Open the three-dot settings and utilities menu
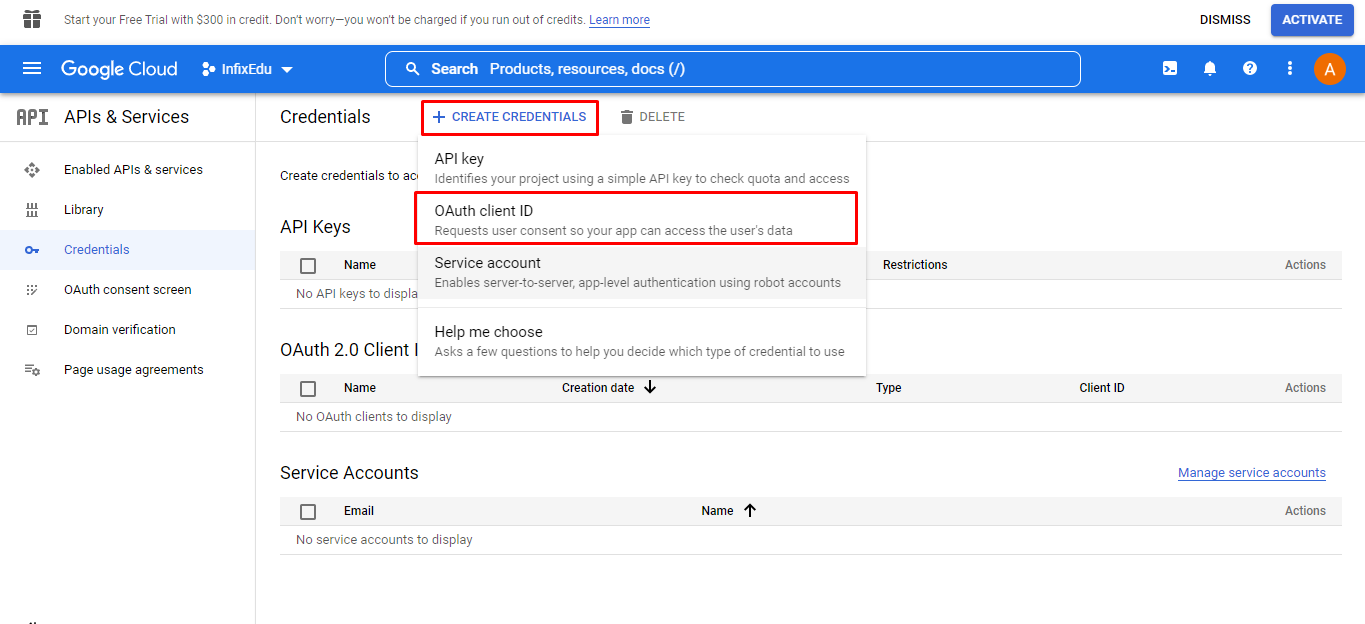Viewport: 1365px width, 624px height. 1290,69
